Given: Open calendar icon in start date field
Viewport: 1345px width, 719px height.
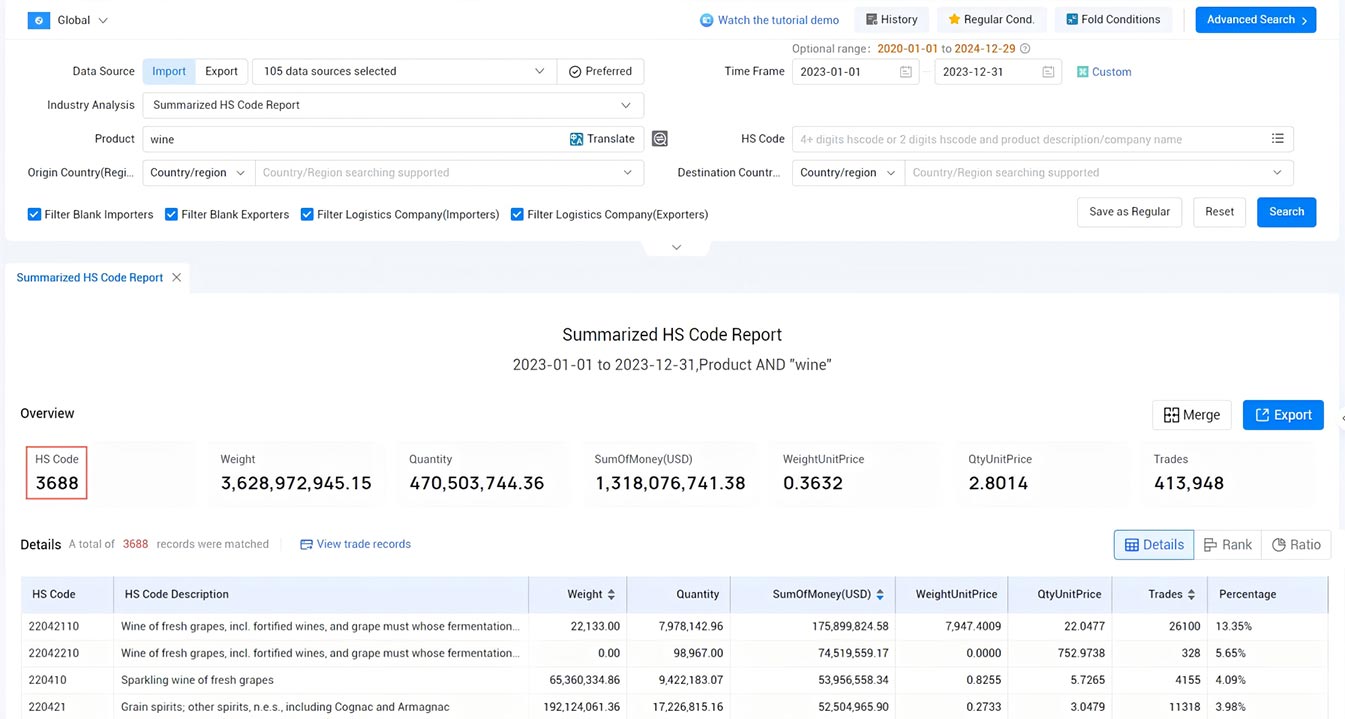Looking at the screenshot, I should click(x=905, y=72).
